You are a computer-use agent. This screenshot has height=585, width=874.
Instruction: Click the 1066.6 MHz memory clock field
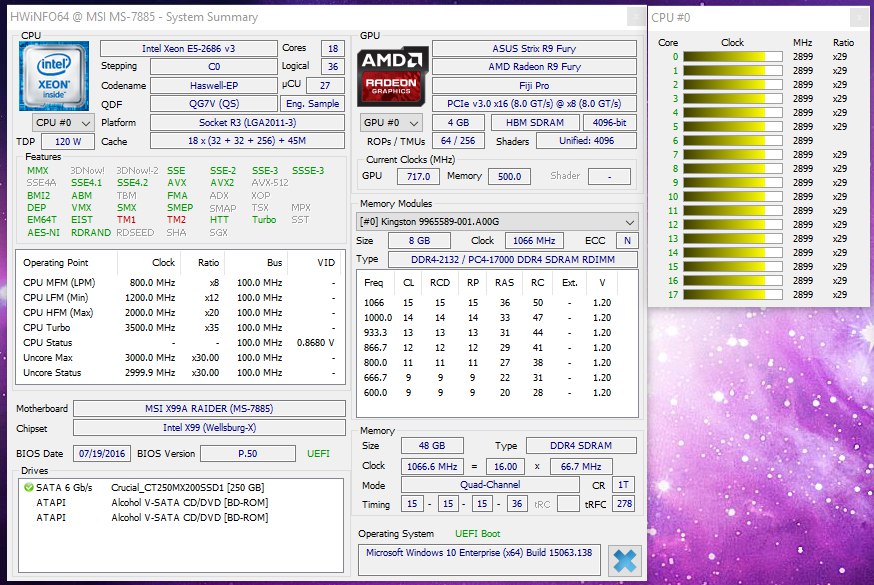pos(432,466)
